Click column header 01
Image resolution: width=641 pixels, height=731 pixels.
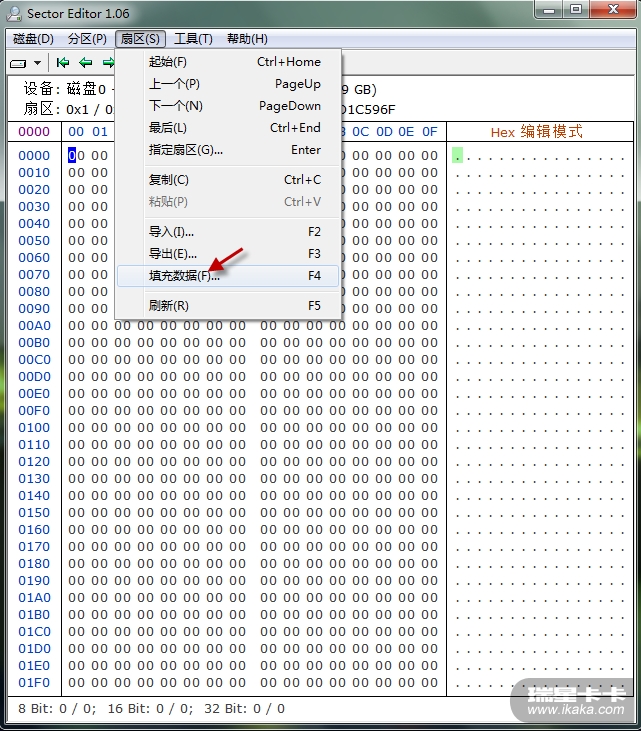tap(100, 132)
